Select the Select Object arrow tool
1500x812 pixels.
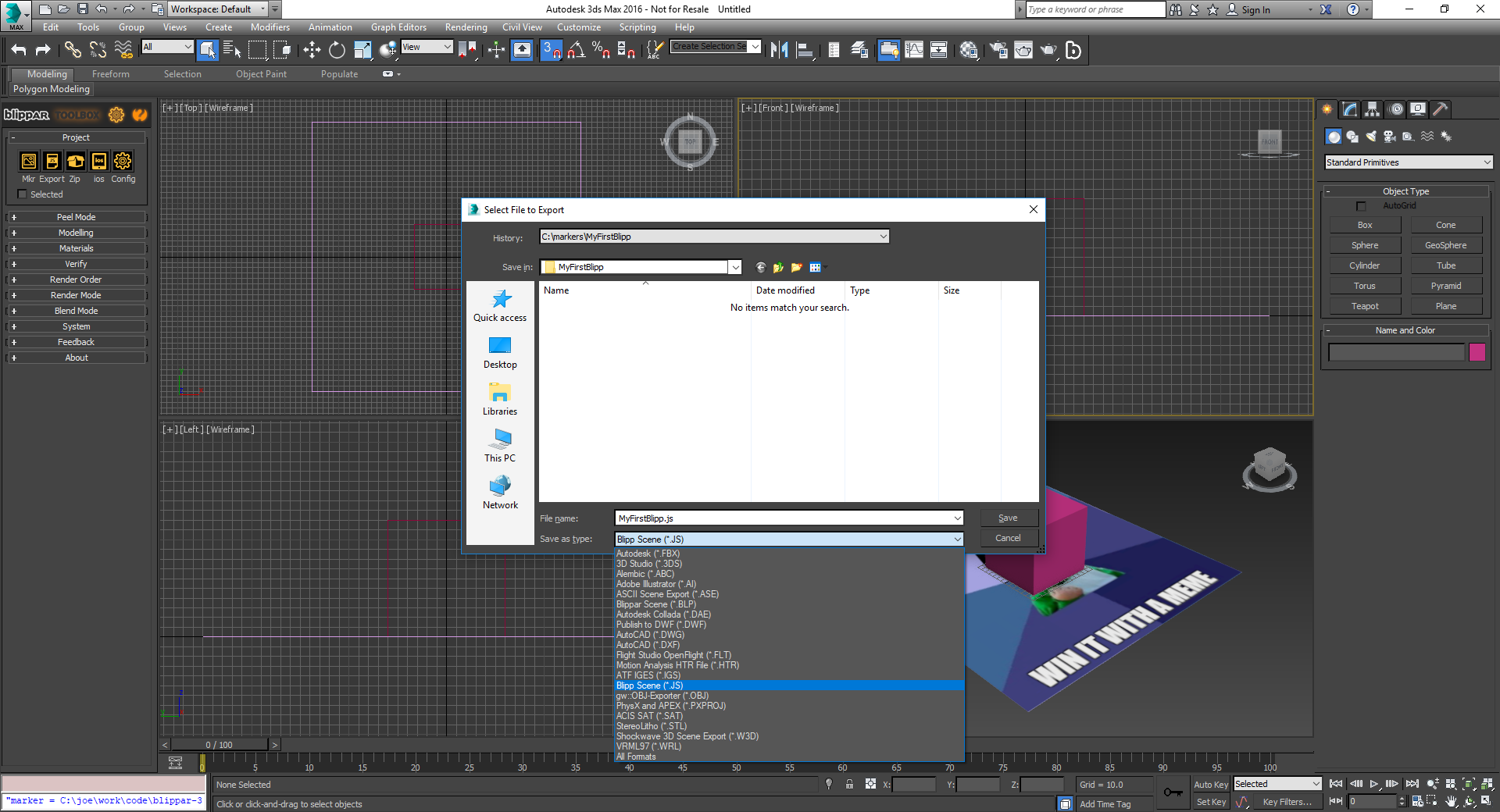pyautogui.click(x=207, y=50)
